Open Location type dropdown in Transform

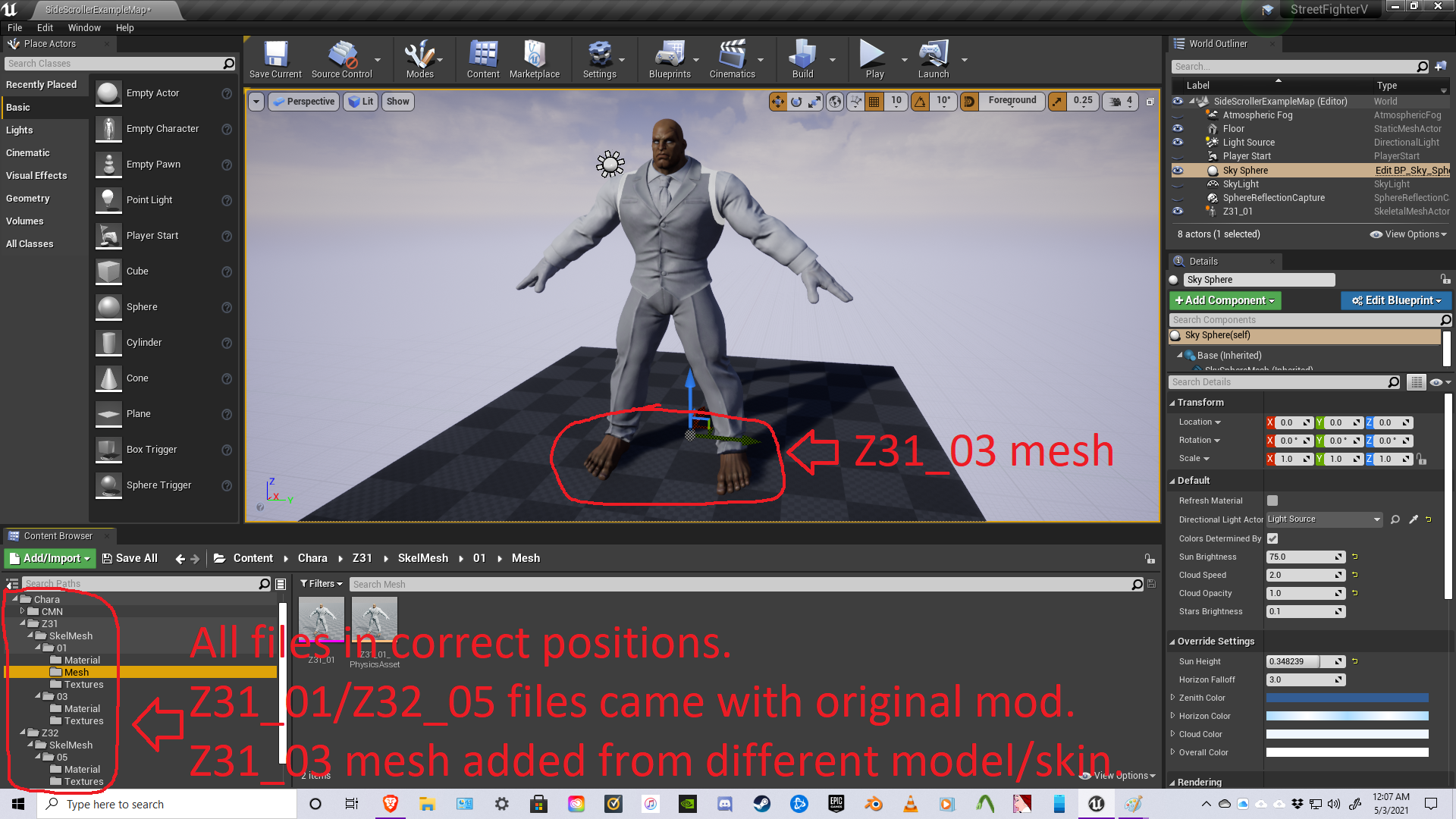[x=1200, y=422]
